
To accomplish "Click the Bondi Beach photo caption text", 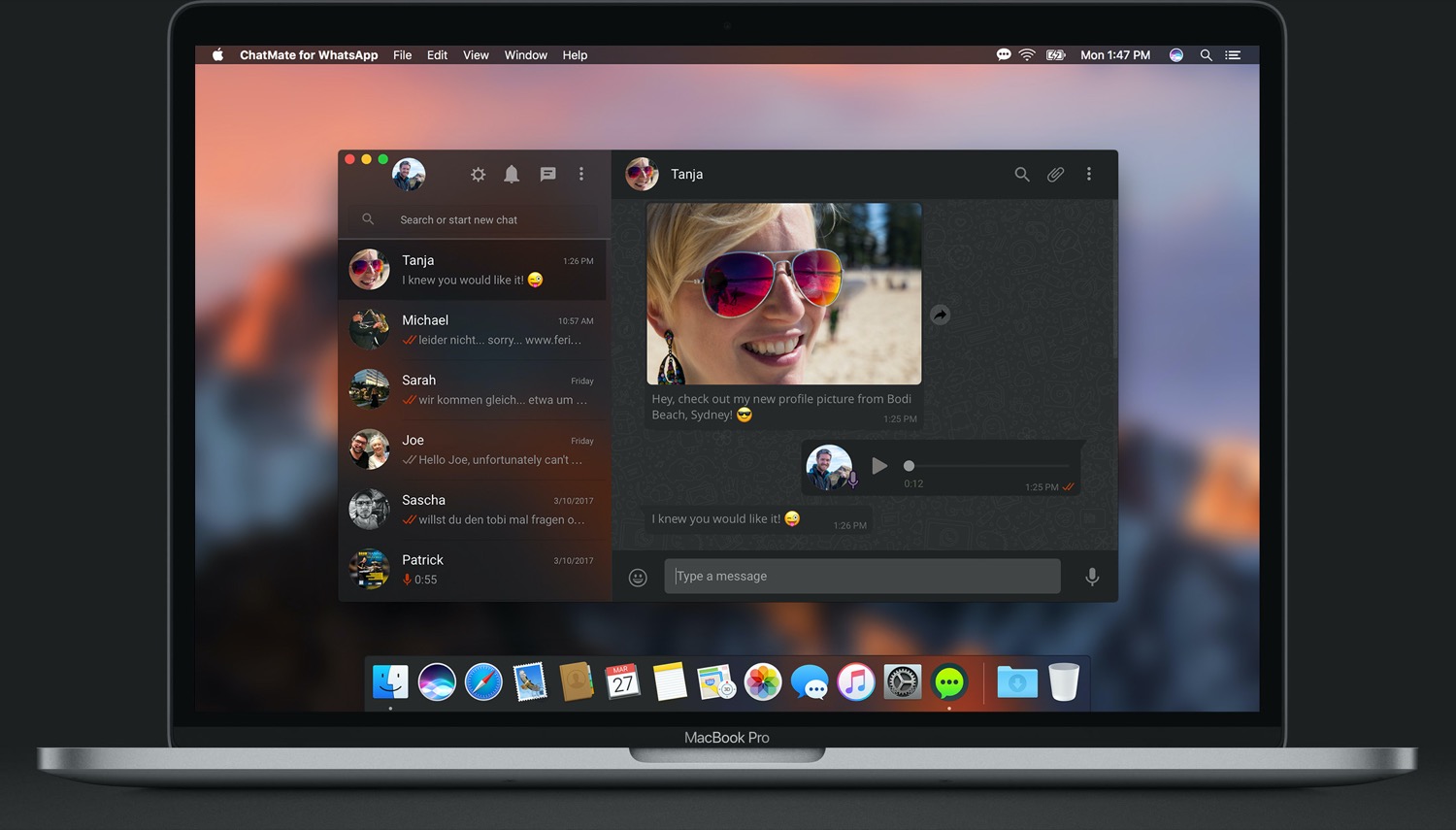I will (x=781, y=407).
